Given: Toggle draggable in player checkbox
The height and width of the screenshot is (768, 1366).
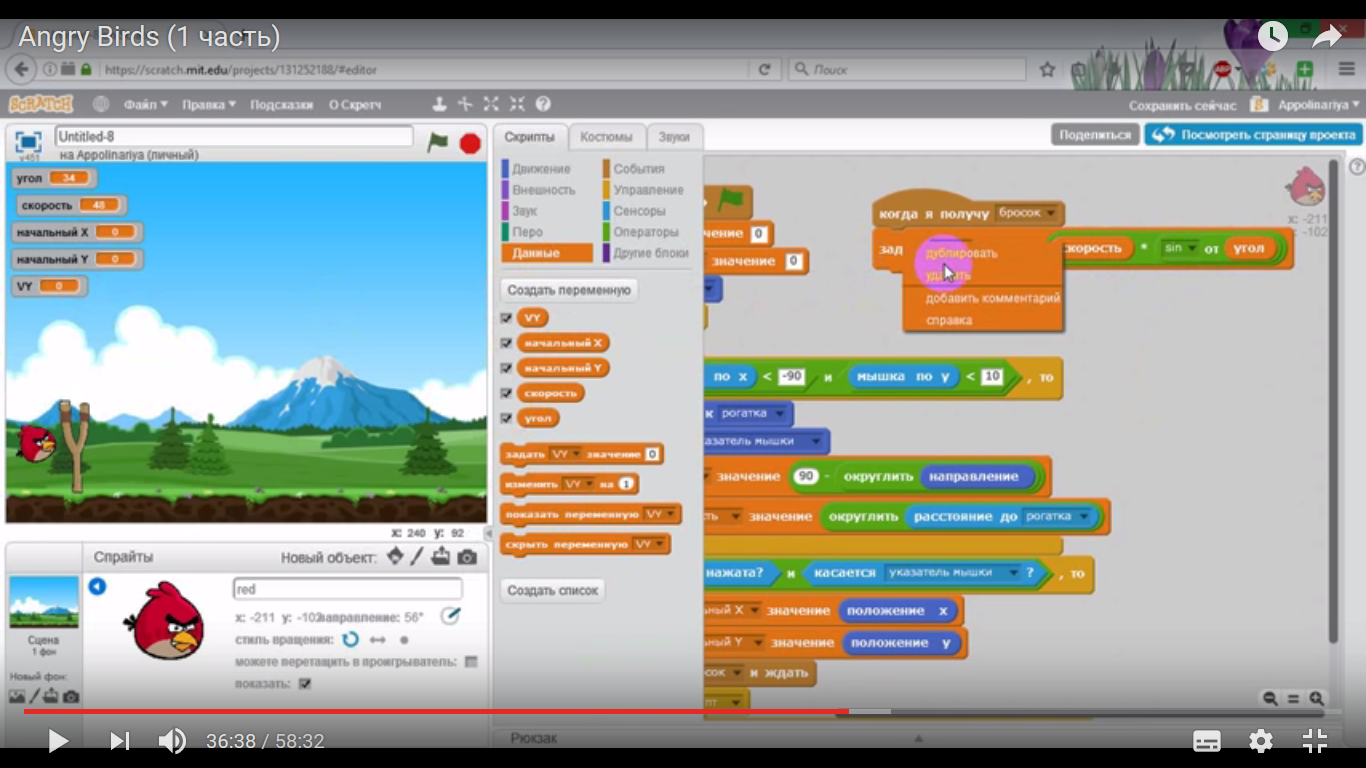Looking at the screenshot, I should (471, 662).
